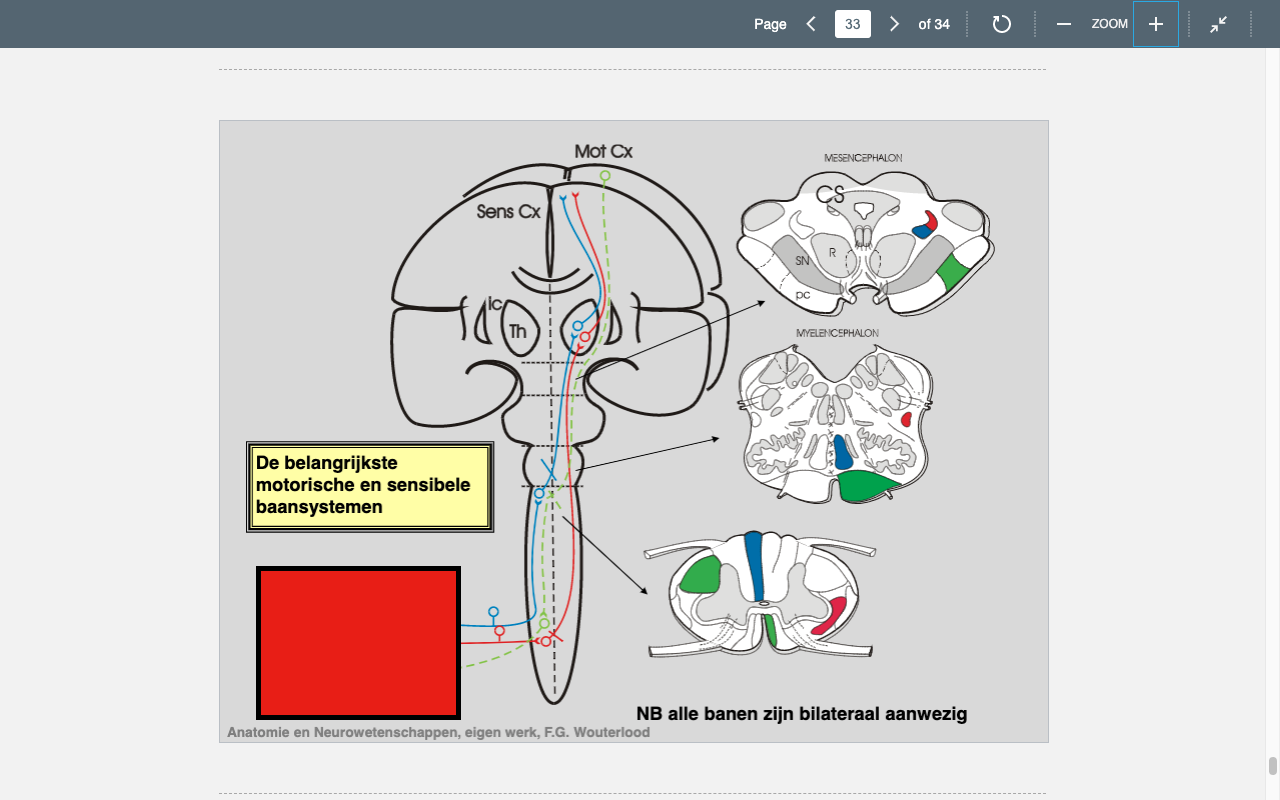
Task: Click the 'Anatomie en Neurowetenschappen' source caption
Action: 438,732
